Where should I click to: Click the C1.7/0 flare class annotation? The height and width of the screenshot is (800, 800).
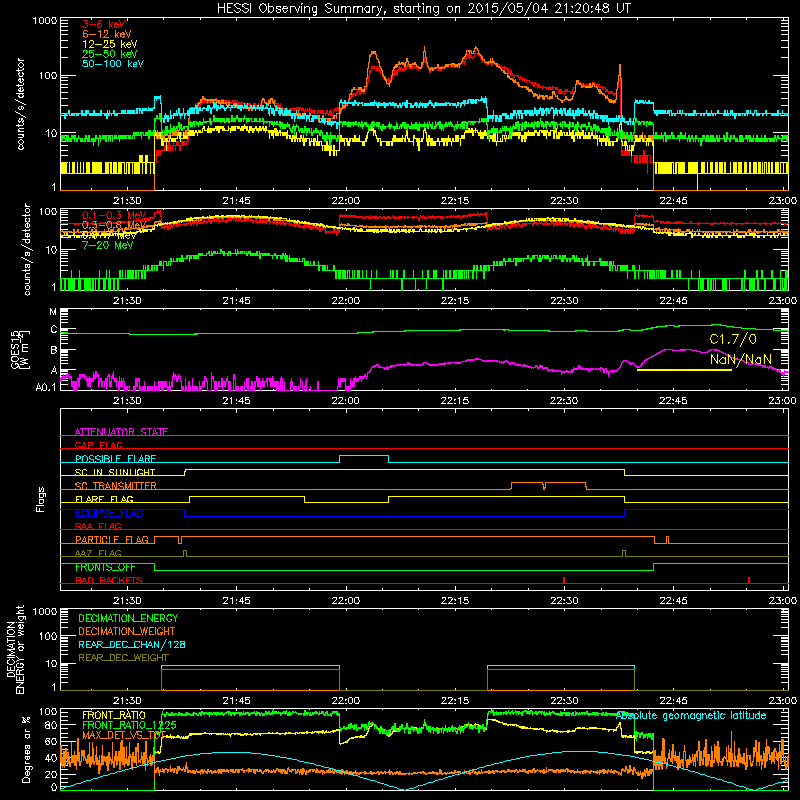pyautogui.click(x=733, y=339)
